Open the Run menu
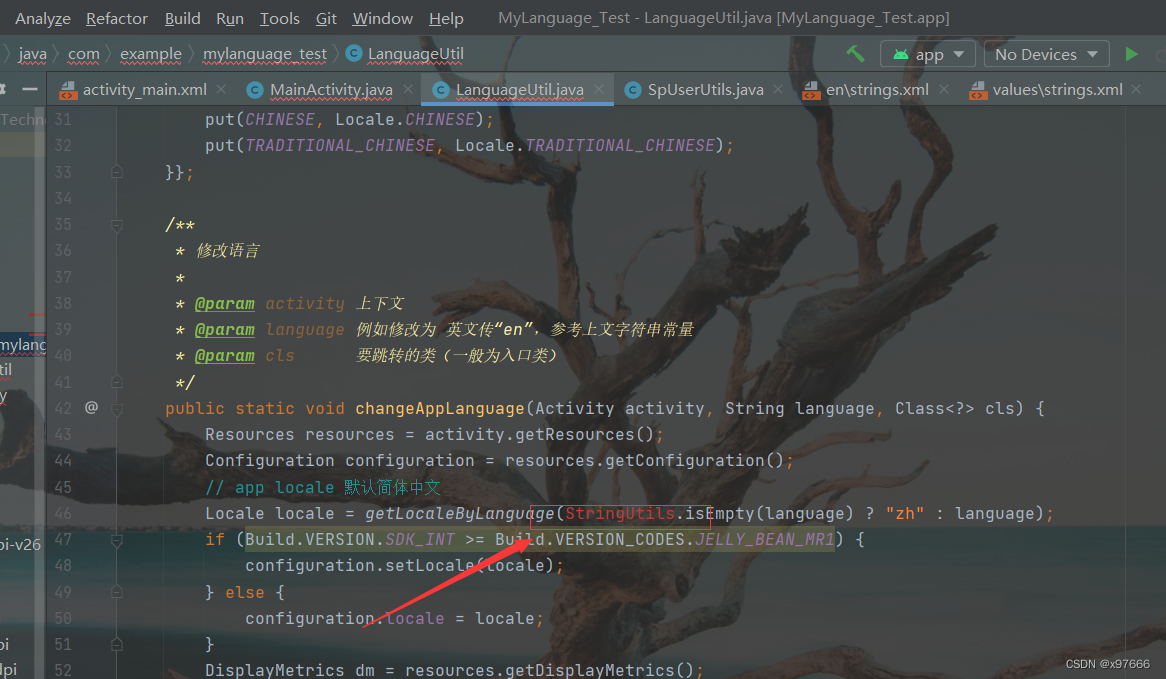Image resolution: width=1166 pixels, height=679 pixels. (230, 19)
